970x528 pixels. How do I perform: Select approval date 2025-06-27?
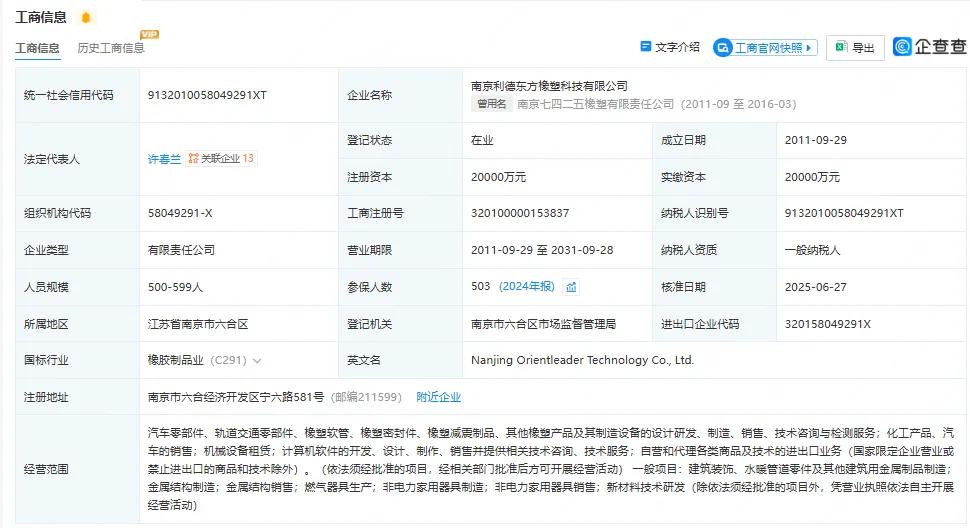(x=815, y=287)
